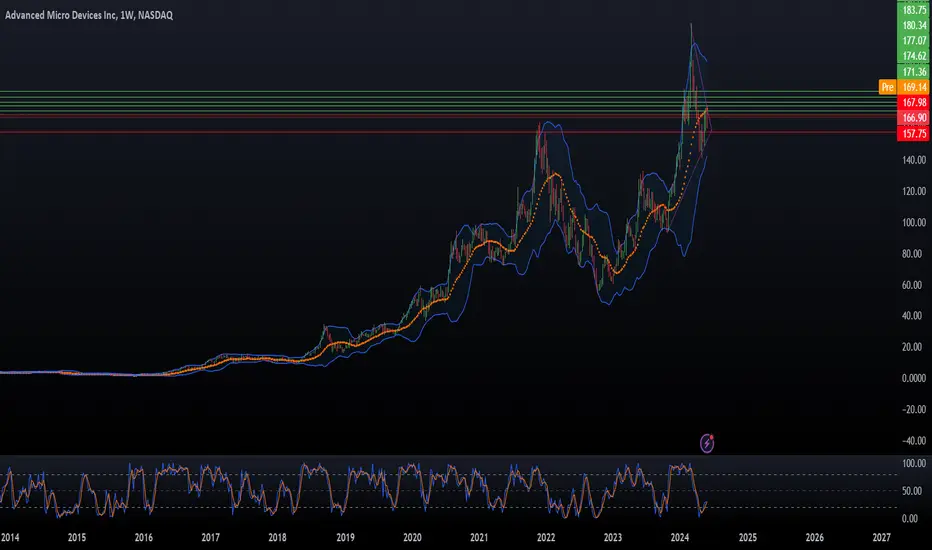Click the 140.00 price axis value
Viewport: 932px width, 550px height.
tap(914, 160)
